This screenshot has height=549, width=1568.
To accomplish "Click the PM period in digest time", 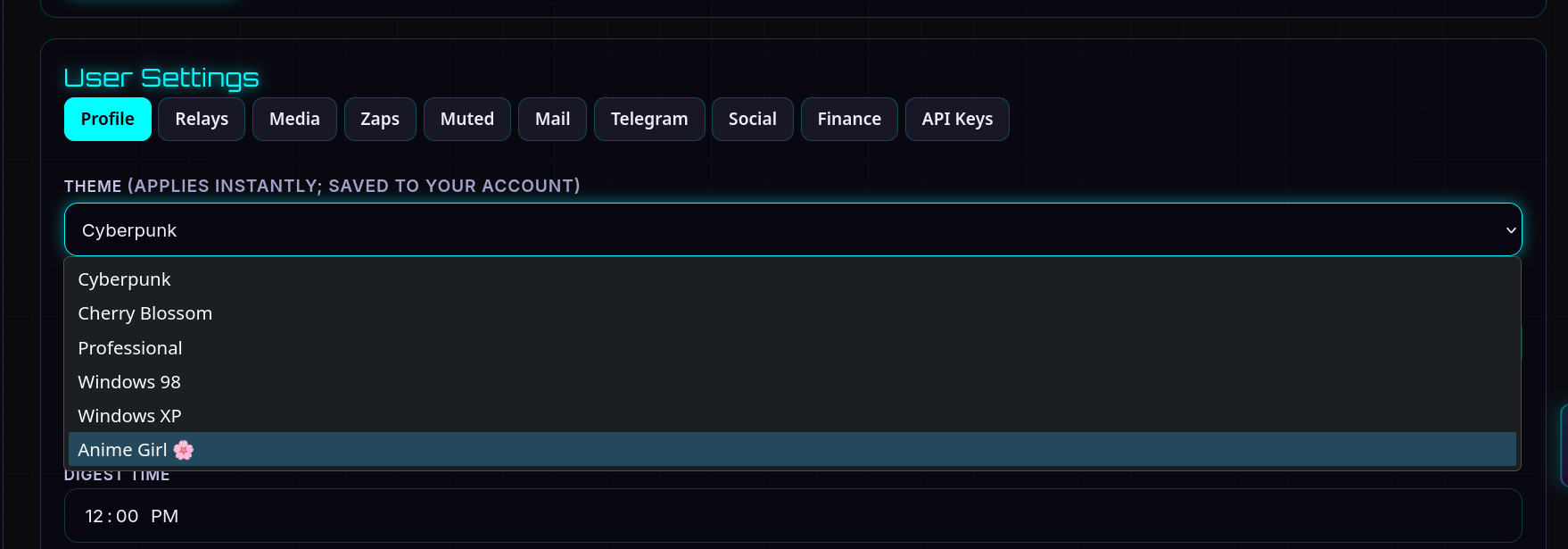I will tap(165, 516).
